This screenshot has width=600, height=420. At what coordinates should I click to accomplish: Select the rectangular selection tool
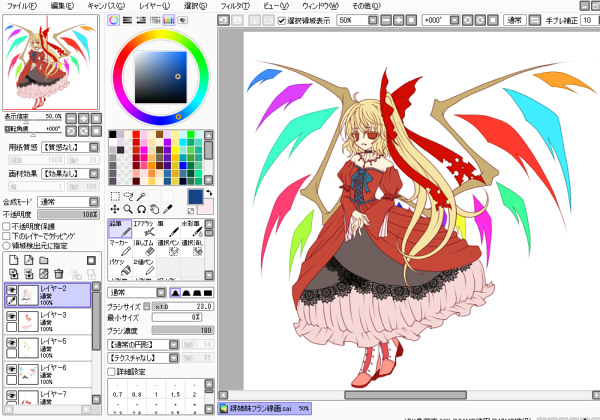pos(115,197)
